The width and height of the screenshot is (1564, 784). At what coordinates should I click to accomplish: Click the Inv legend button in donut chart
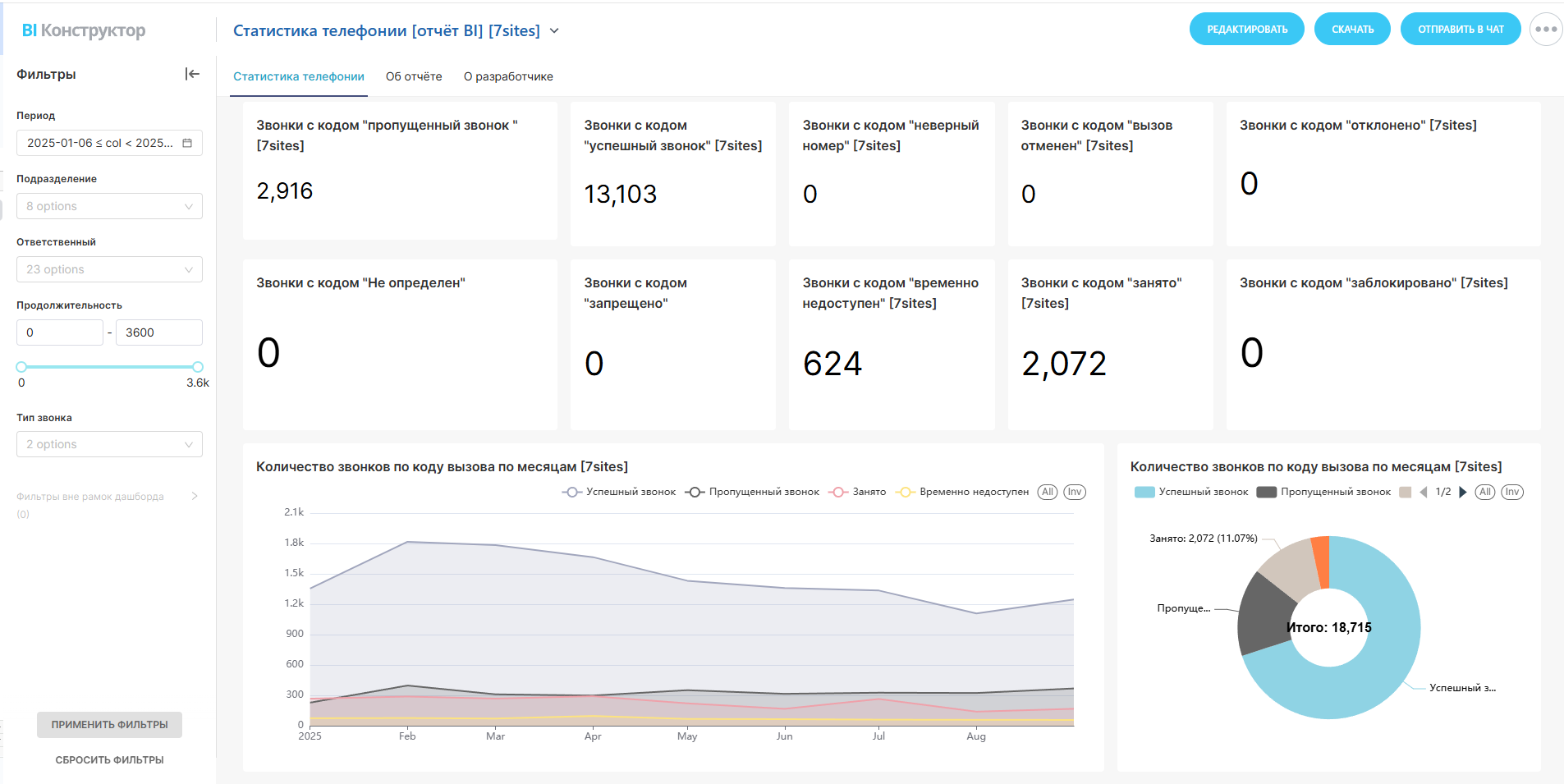point(1511,492)
